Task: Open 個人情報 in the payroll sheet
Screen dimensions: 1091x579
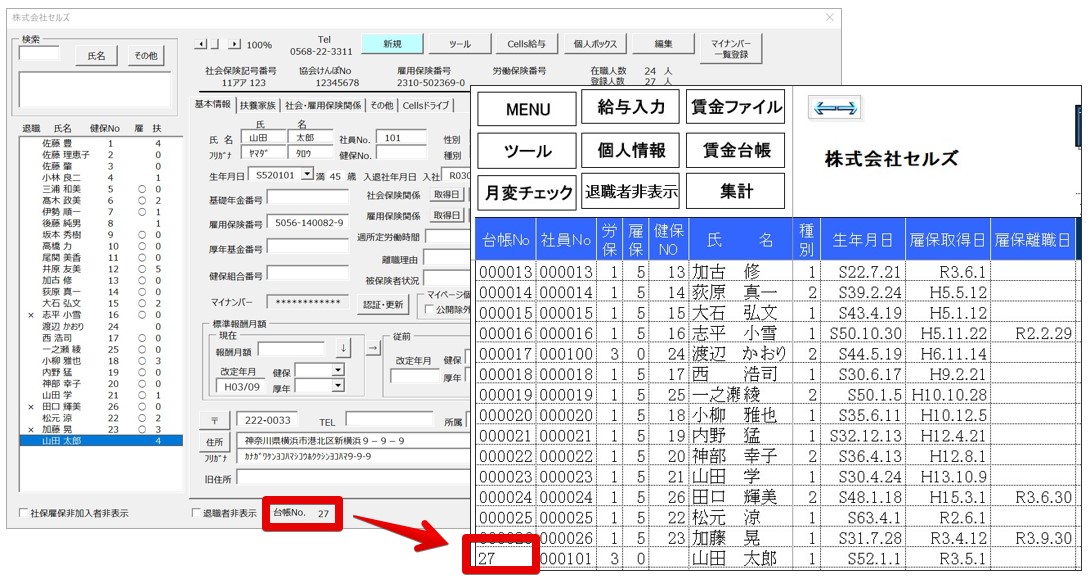Action: pos(631,150)
